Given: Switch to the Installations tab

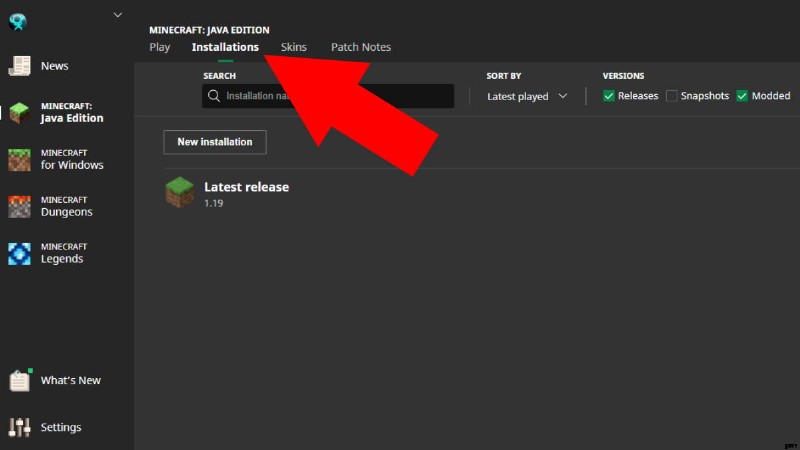Looking at the screenshot, I should point(225,47).
